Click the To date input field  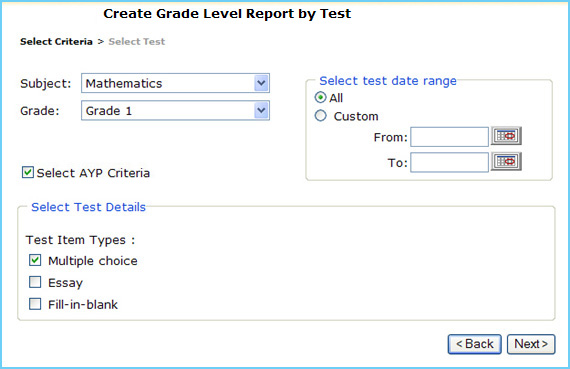(449, 162)
